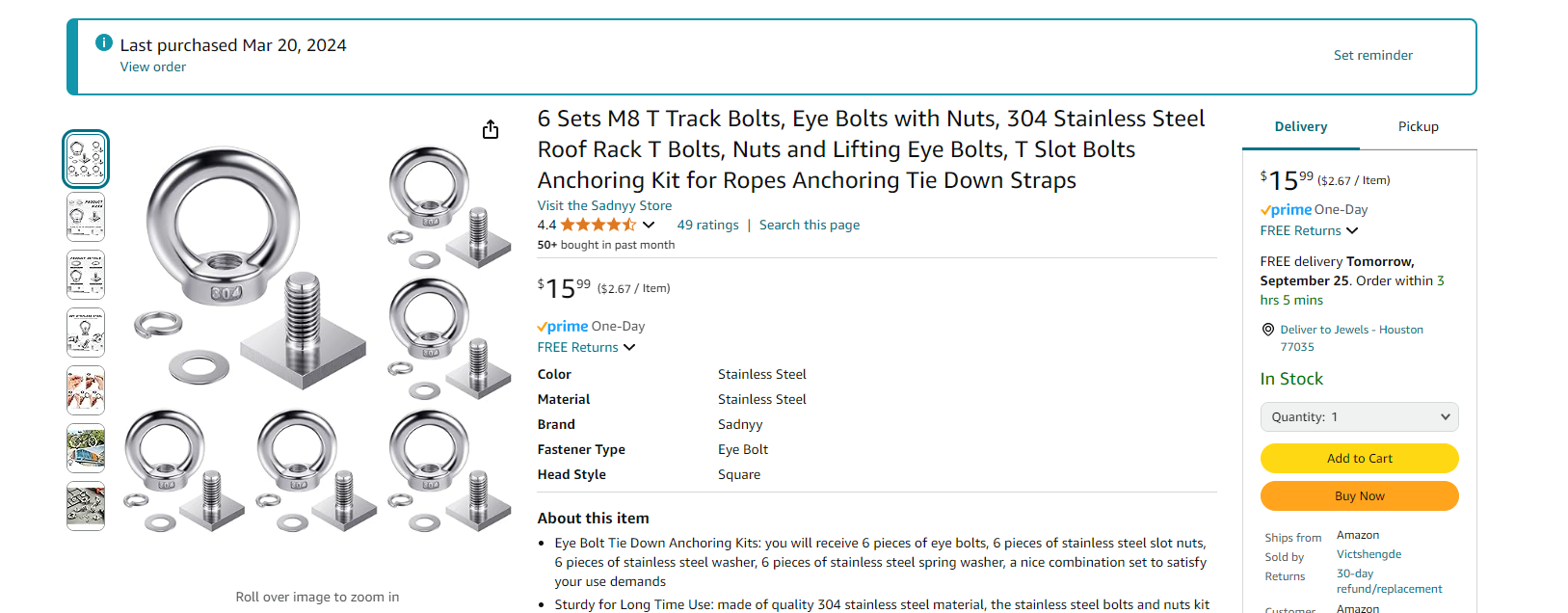Image resolution: width=1568 pixels, height=613 pixels.
Task: Expand FREE Returns below the main price
Action: [586, 347]
